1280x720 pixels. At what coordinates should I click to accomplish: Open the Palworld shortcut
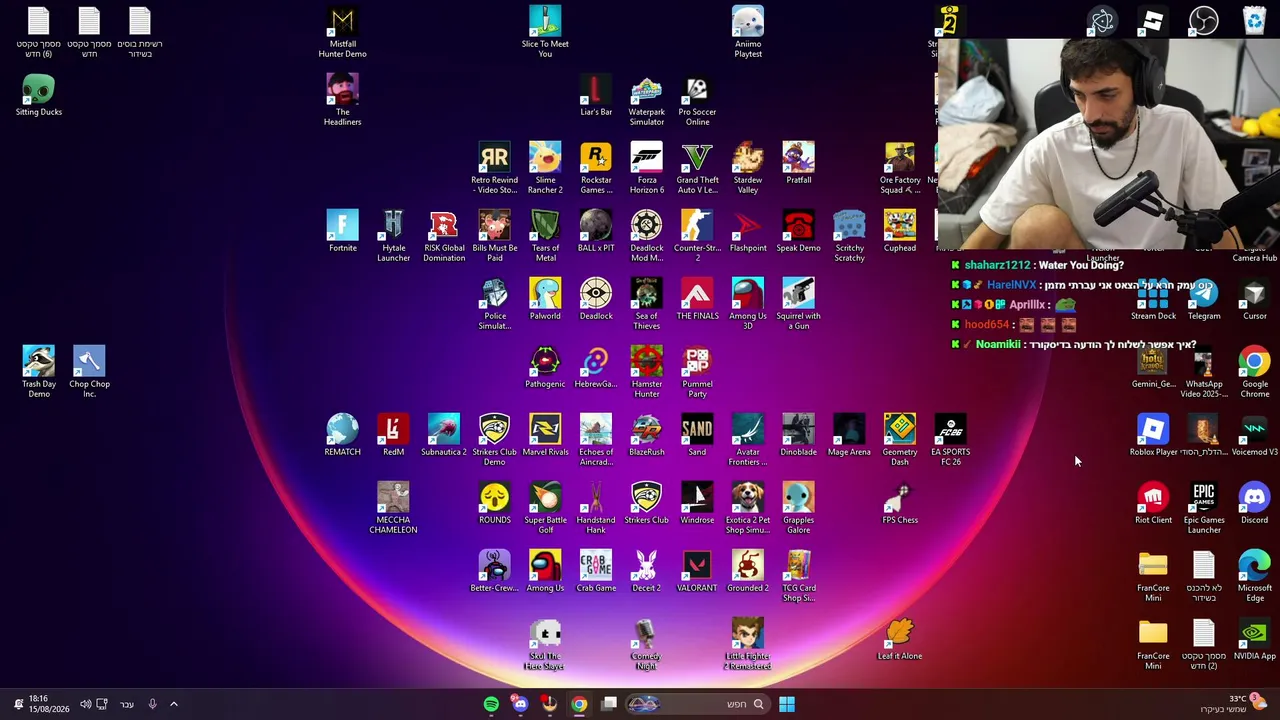coord(545,300)
